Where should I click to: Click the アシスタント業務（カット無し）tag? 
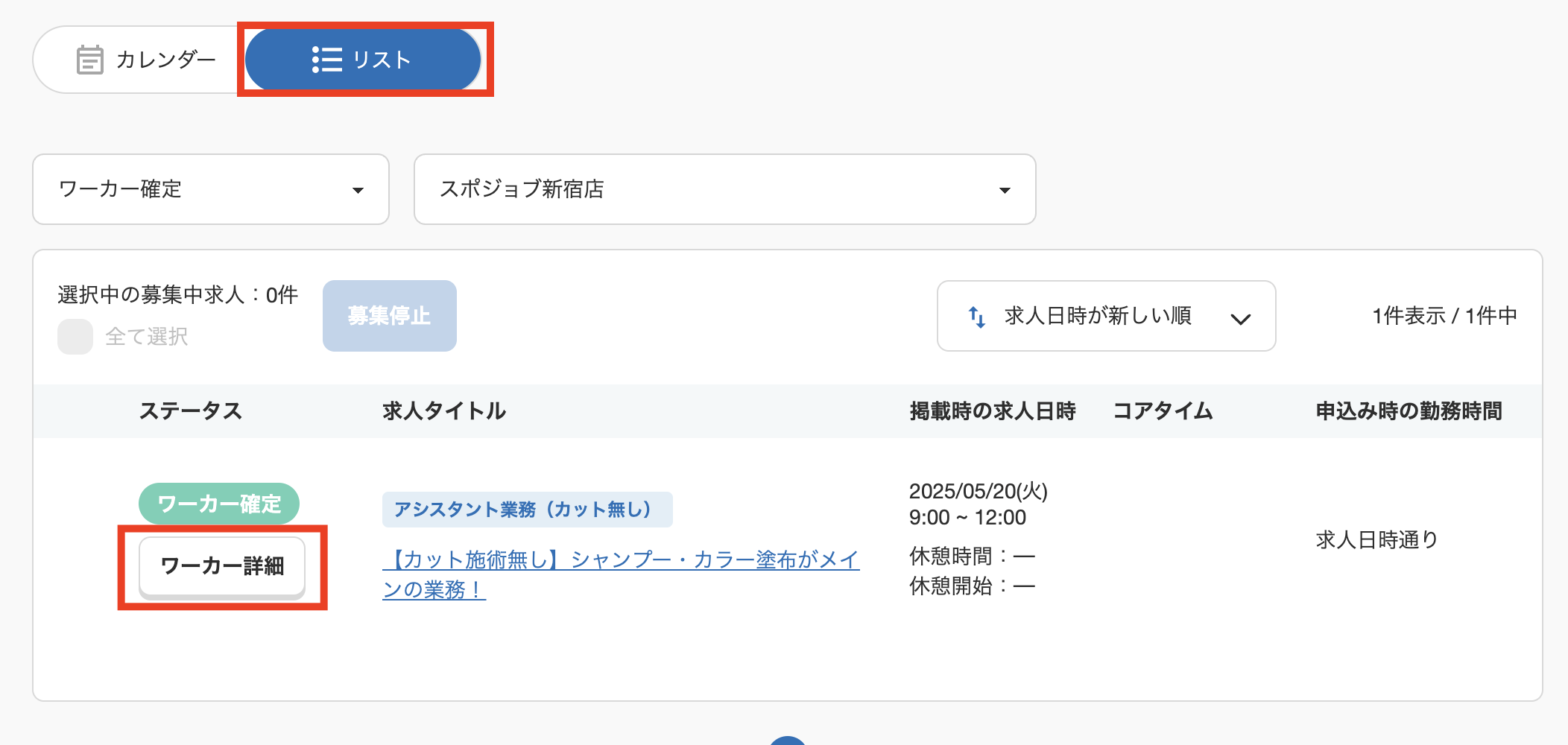[x=526, y=510]
